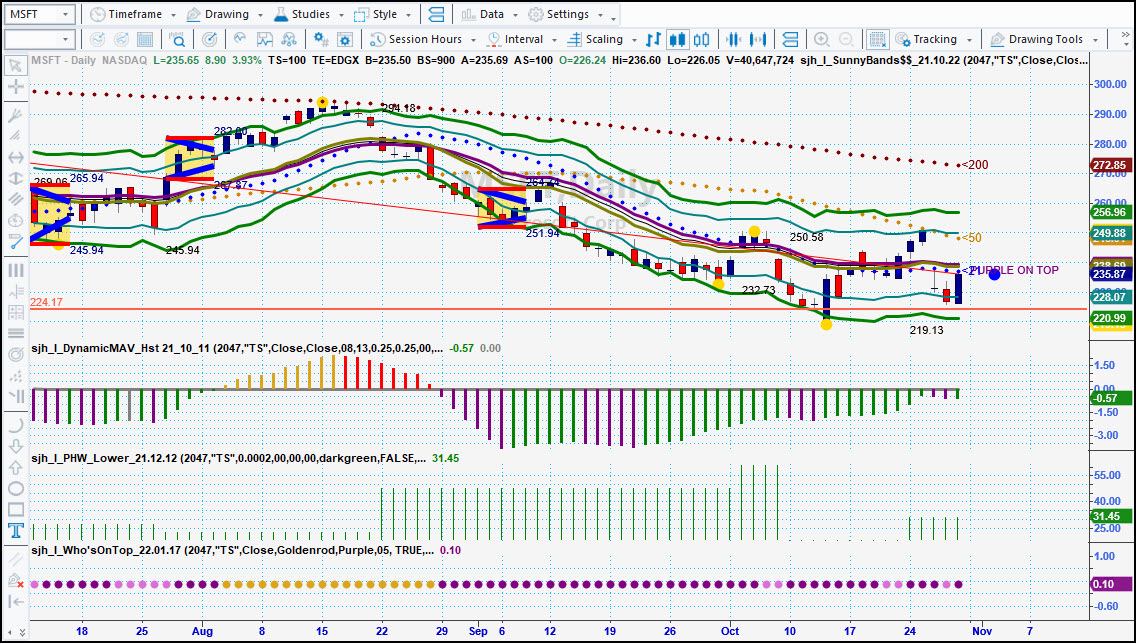
Task: Click the Session Hours button
Action: click(x=416, y=39)
